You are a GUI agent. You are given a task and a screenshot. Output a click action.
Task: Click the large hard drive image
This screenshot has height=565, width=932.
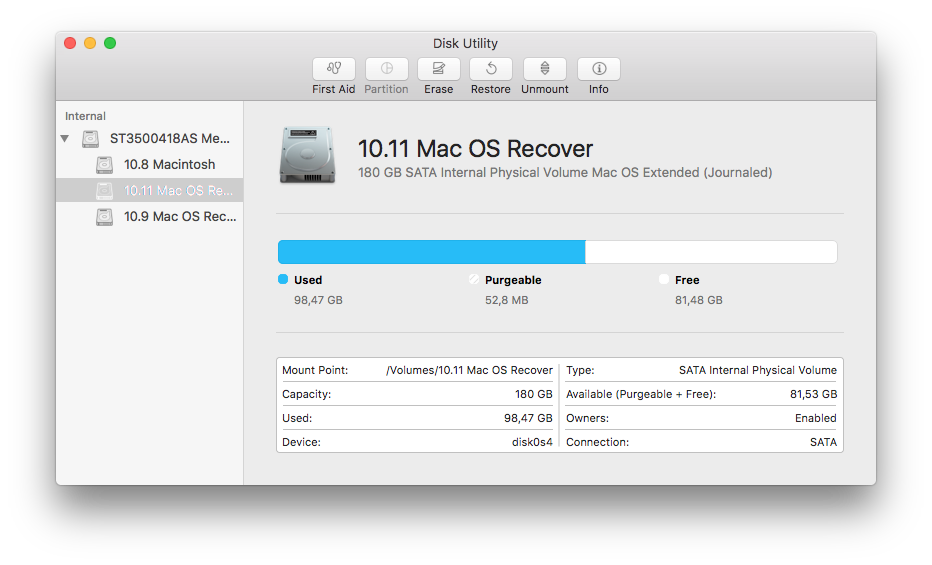click(x=307, y=154)
